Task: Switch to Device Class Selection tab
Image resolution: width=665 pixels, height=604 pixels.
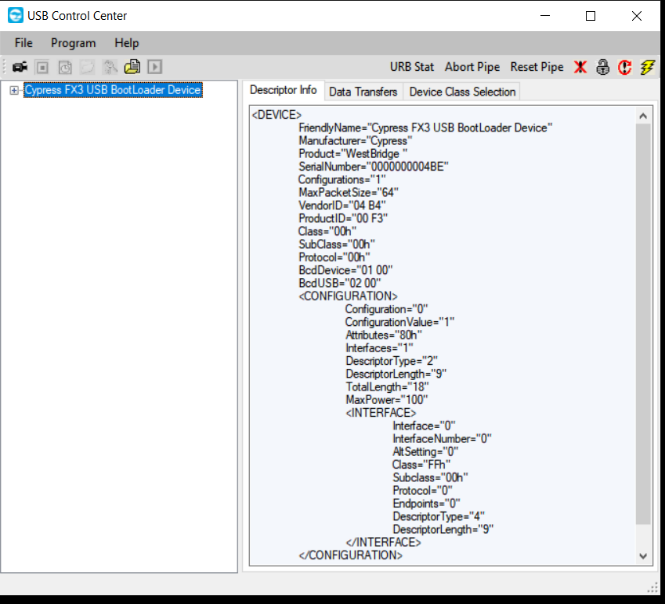Action: coord(462,92)
